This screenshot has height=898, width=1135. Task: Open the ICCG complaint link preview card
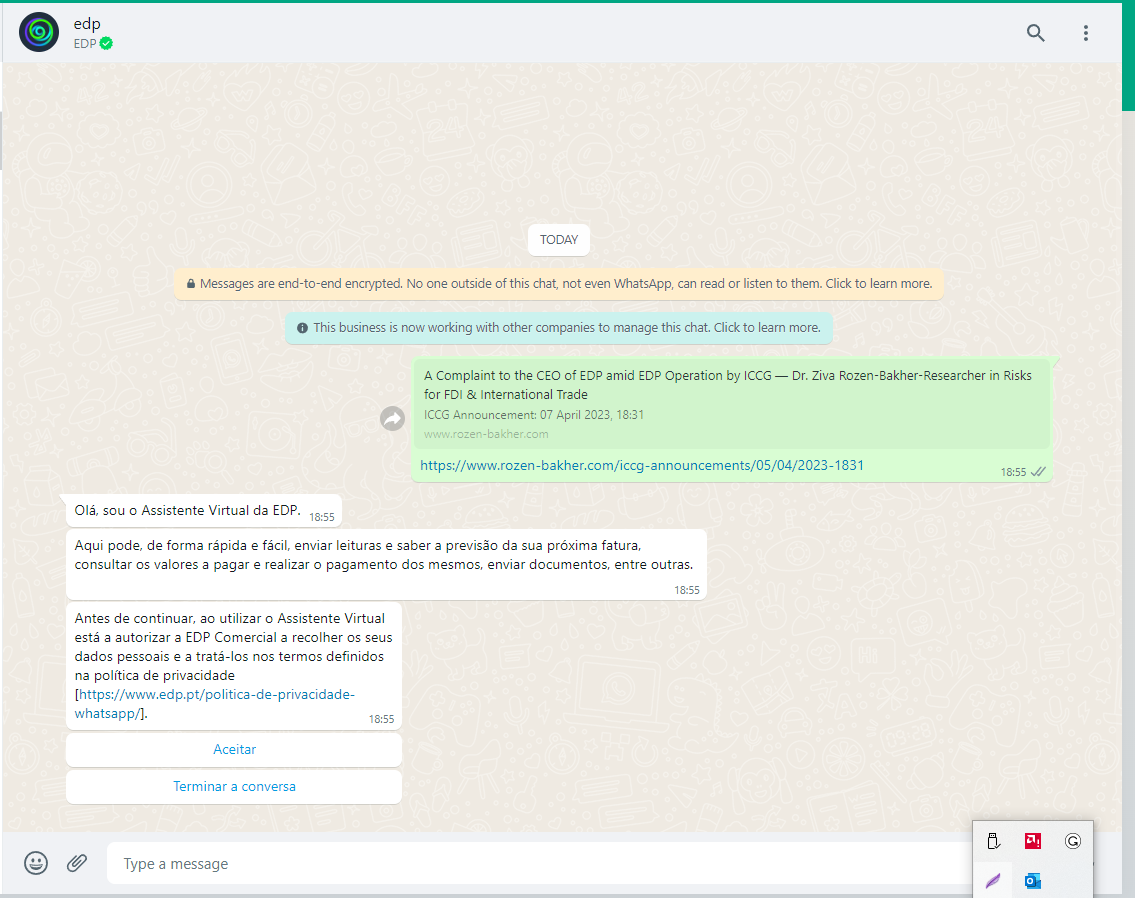pyautogui.click(x=730, y=402)
